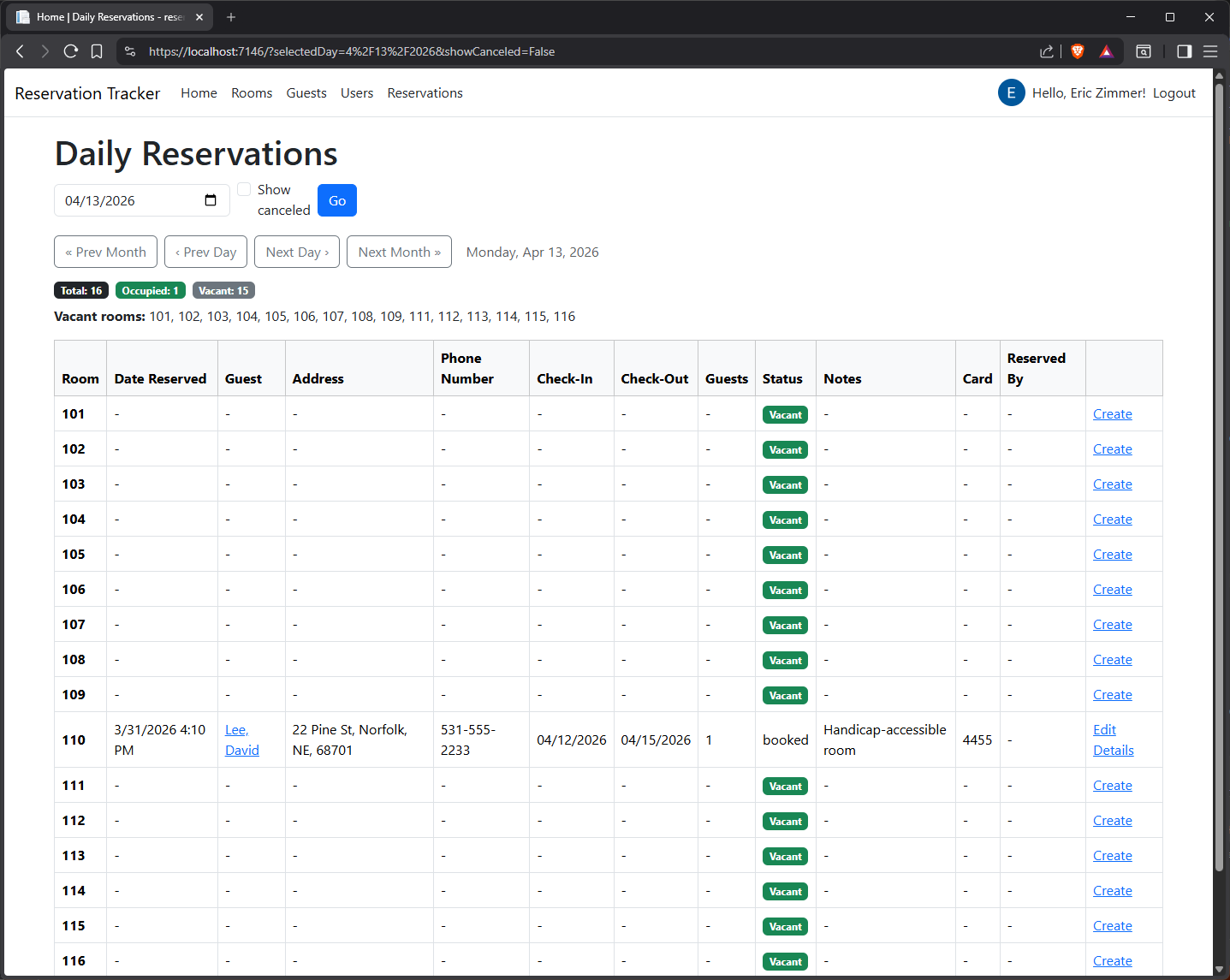Open guest Lee, David's profile link

(x=241, y=739)
